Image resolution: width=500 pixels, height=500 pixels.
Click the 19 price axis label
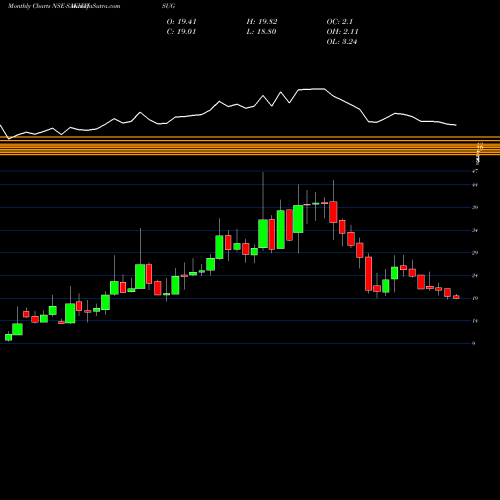[475, 298]
